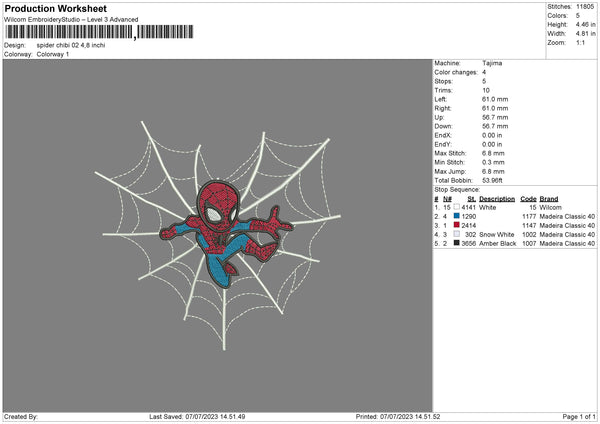
Task: Click the 'Description' column header
Action: (x=497, y=199)
